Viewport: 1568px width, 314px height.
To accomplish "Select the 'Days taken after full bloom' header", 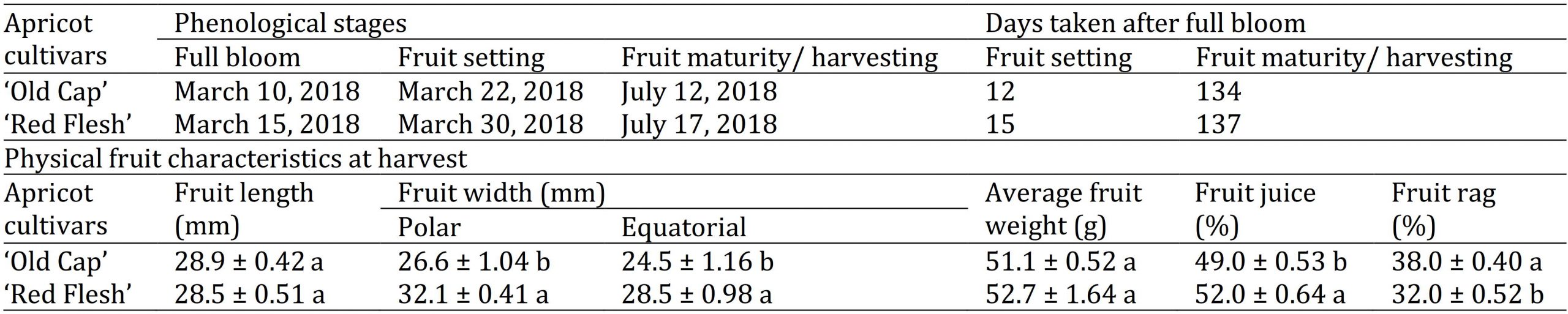I will 1145,24.
